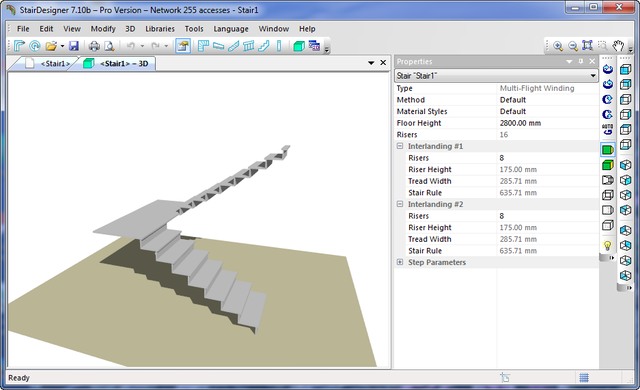Open the Language menu
This screenshot has height=390, width=640.
coord(231,29)
